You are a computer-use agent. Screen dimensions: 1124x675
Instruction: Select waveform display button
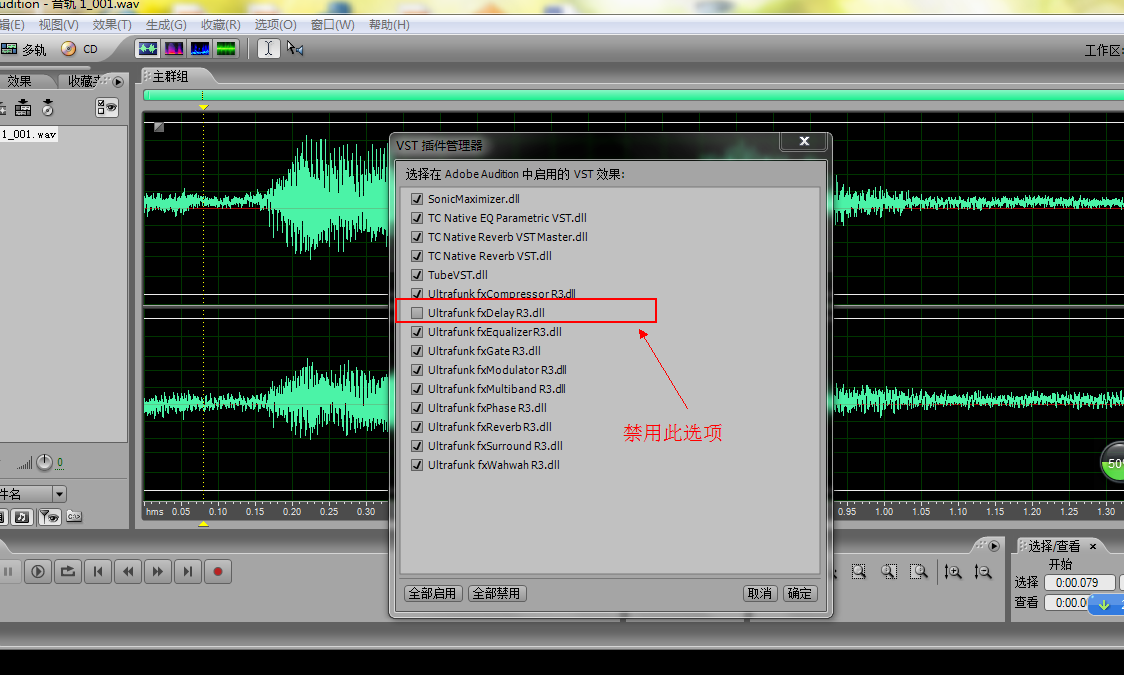click(x=148, y=49)
